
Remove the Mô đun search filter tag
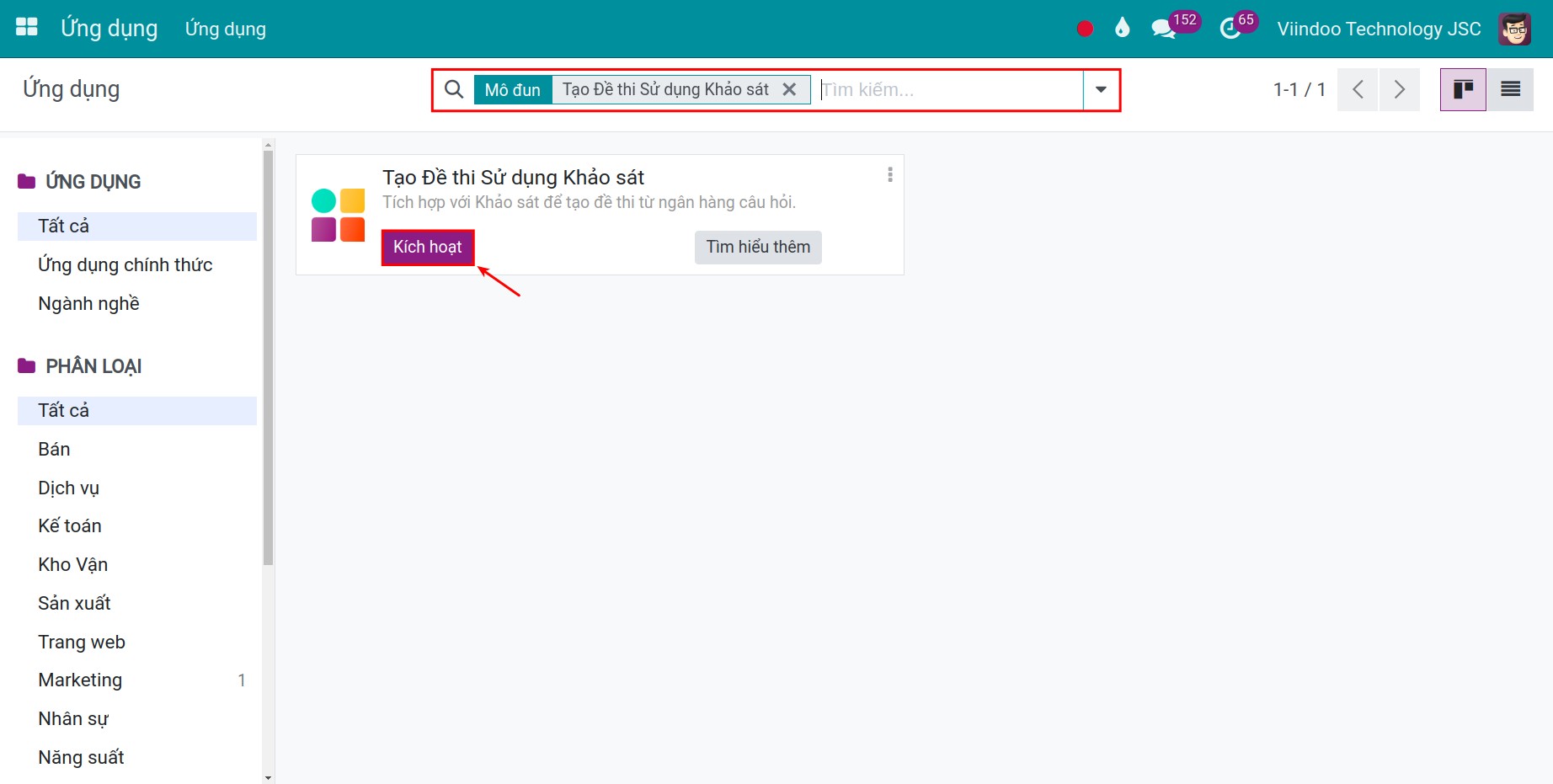[789, 89]
